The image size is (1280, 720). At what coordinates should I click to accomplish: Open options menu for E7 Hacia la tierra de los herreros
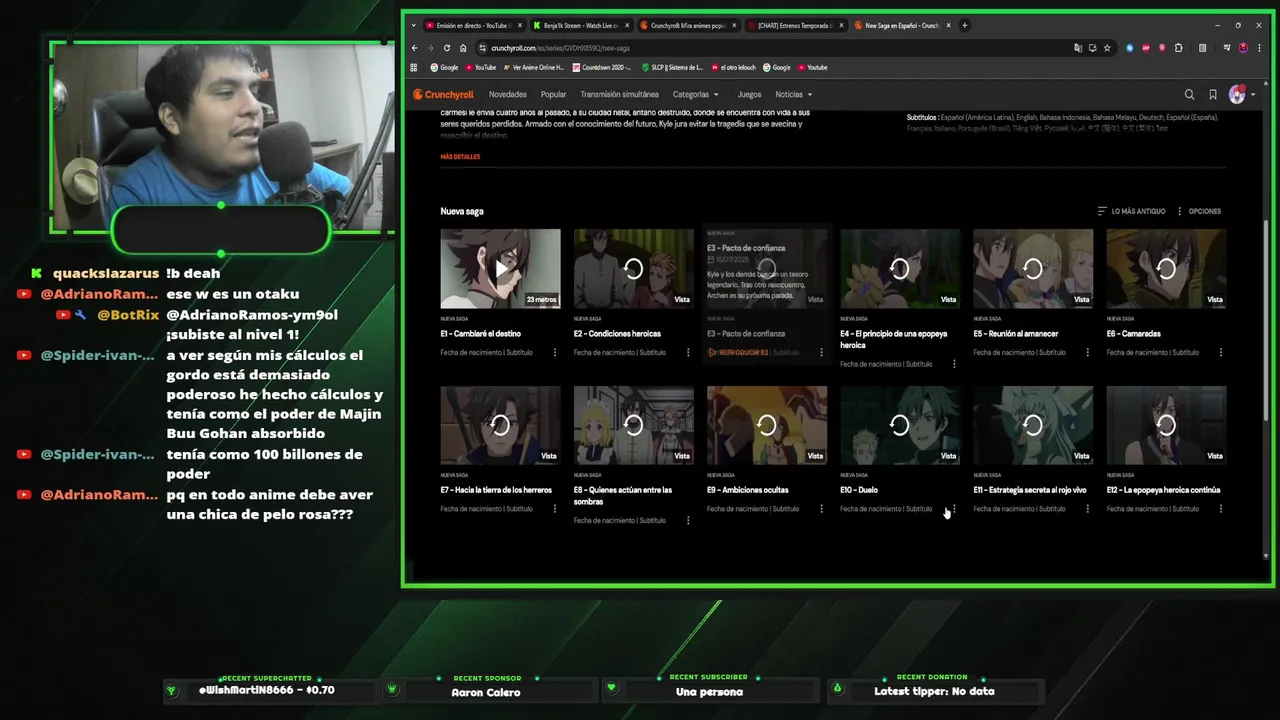555,509
